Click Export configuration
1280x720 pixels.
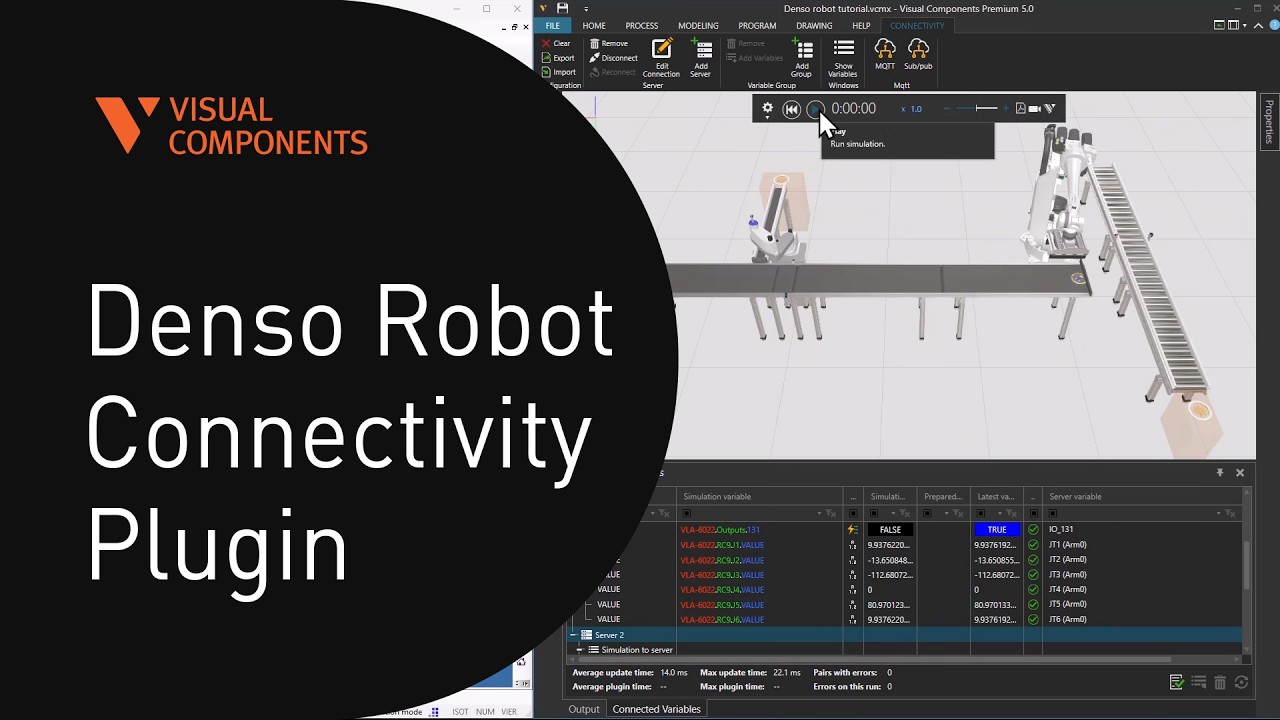[x=558, y=58]
